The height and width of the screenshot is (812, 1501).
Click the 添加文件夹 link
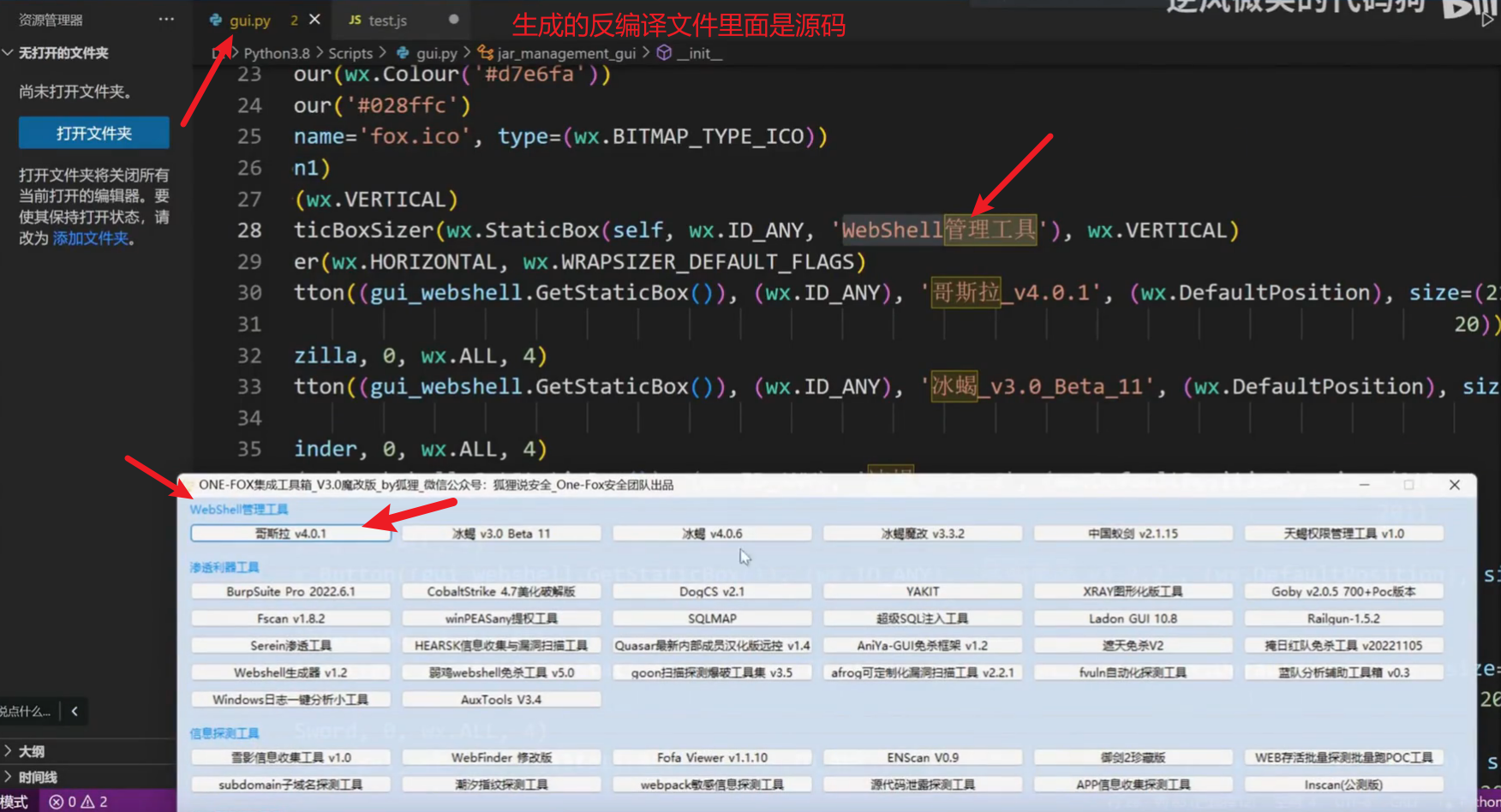tap(91, 238)
